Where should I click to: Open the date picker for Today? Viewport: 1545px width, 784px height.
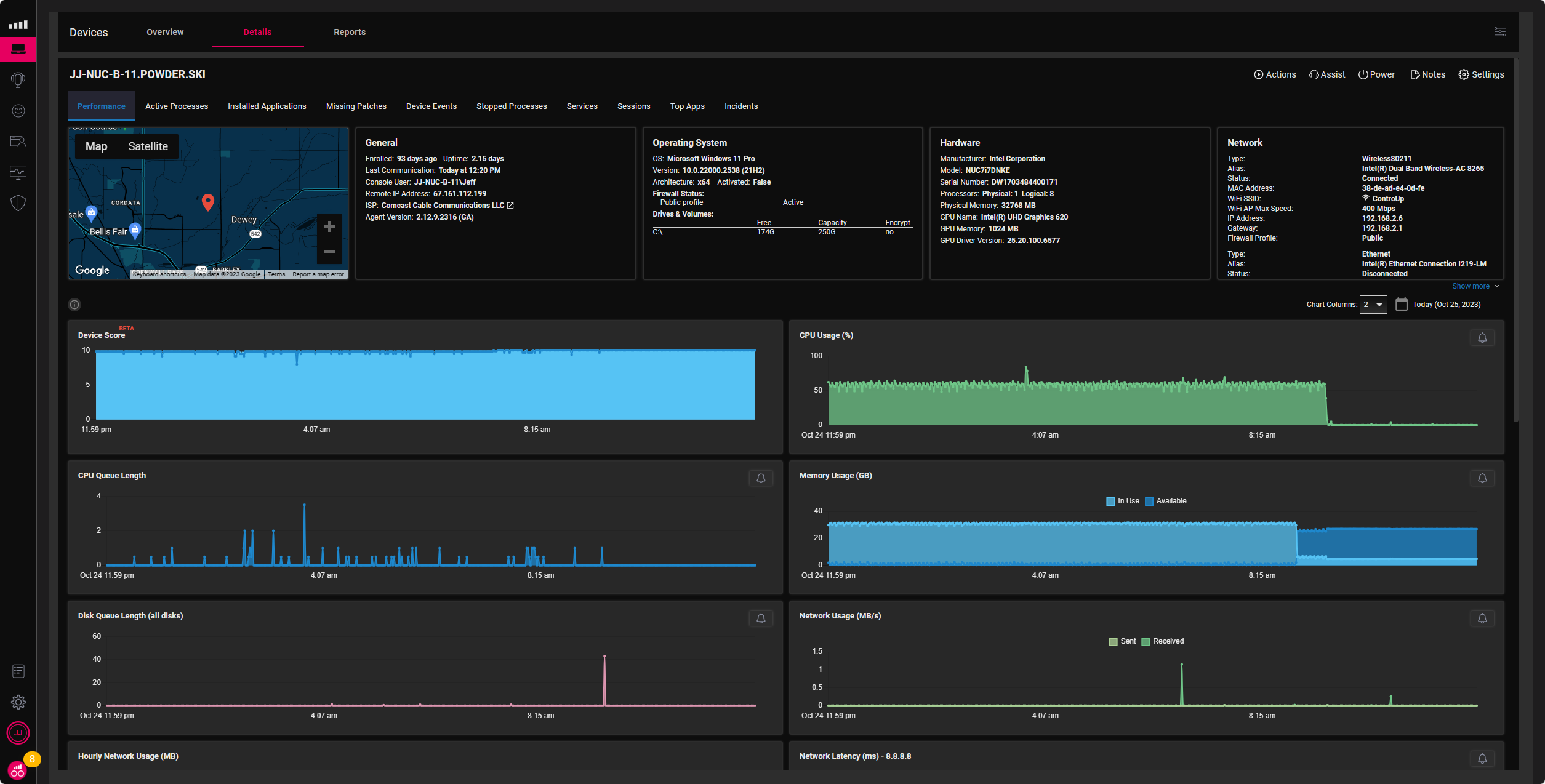(x=1402, y=305)
